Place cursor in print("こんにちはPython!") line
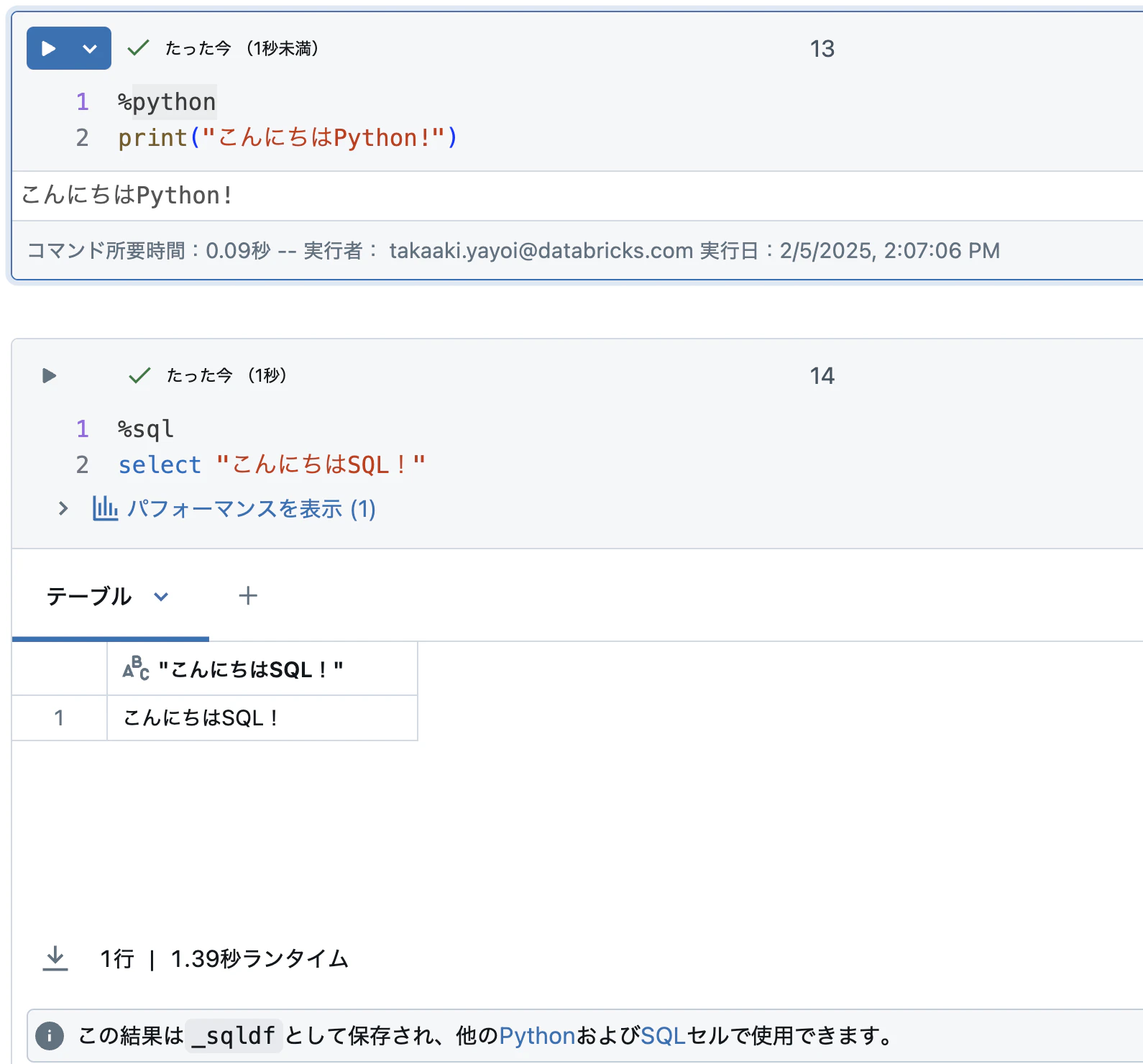 click(288, 137)
